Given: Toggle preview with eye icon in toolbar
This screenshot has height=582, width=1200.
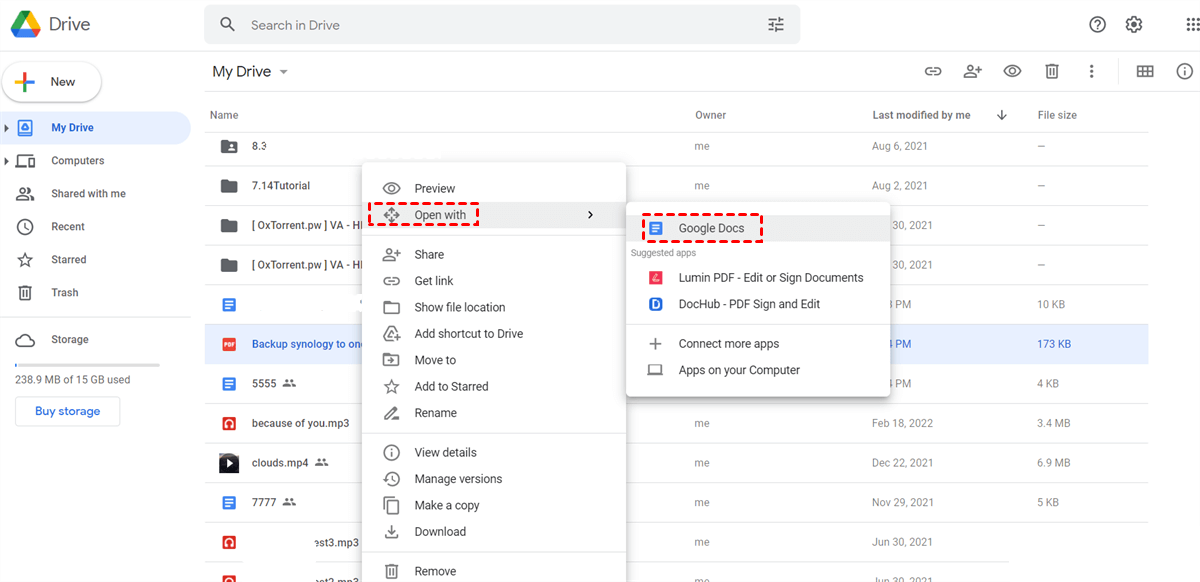Looking at the screenshot, I should click(x=1012, y=71).
